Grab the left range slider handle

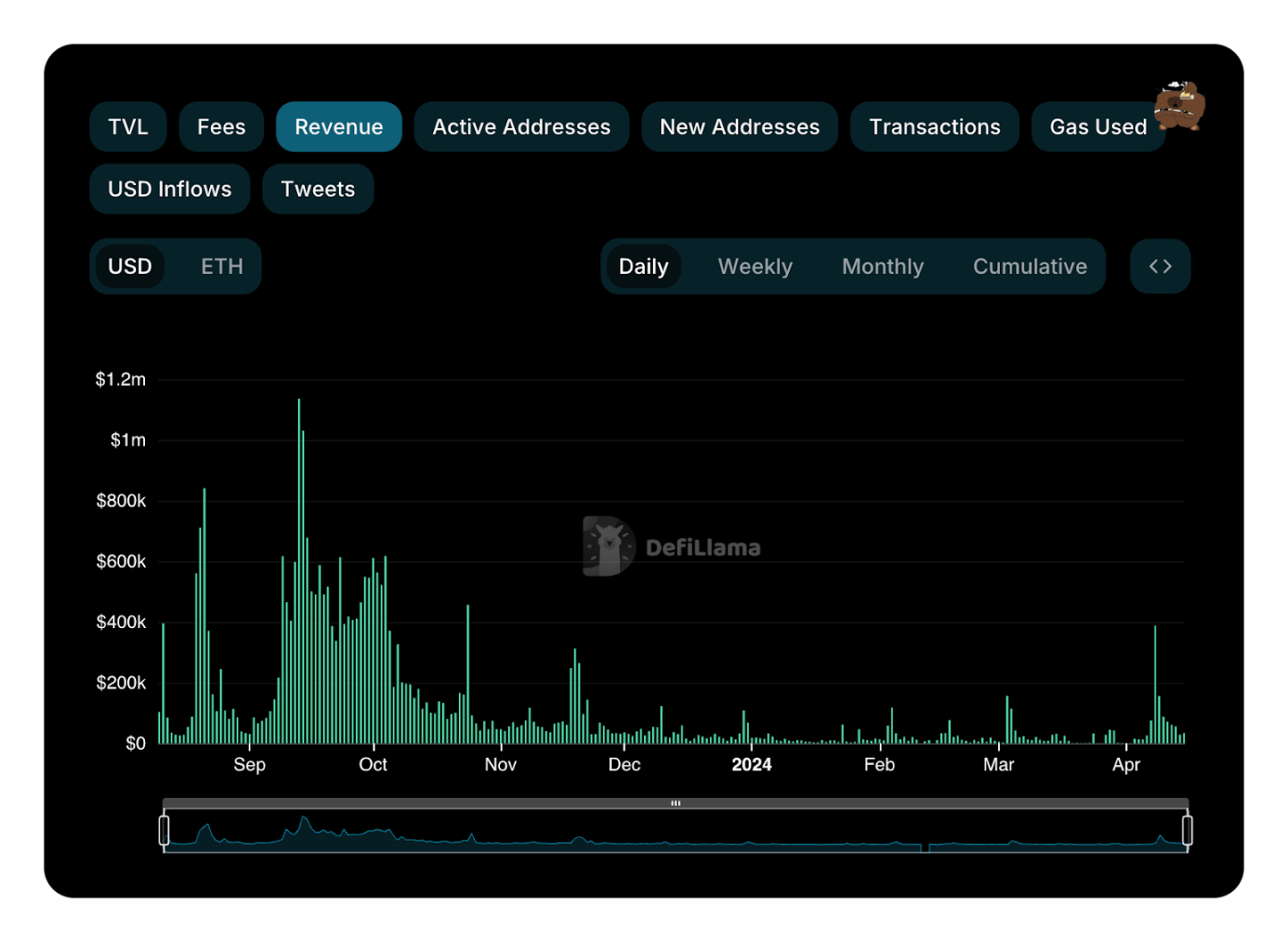coord(164,829)
